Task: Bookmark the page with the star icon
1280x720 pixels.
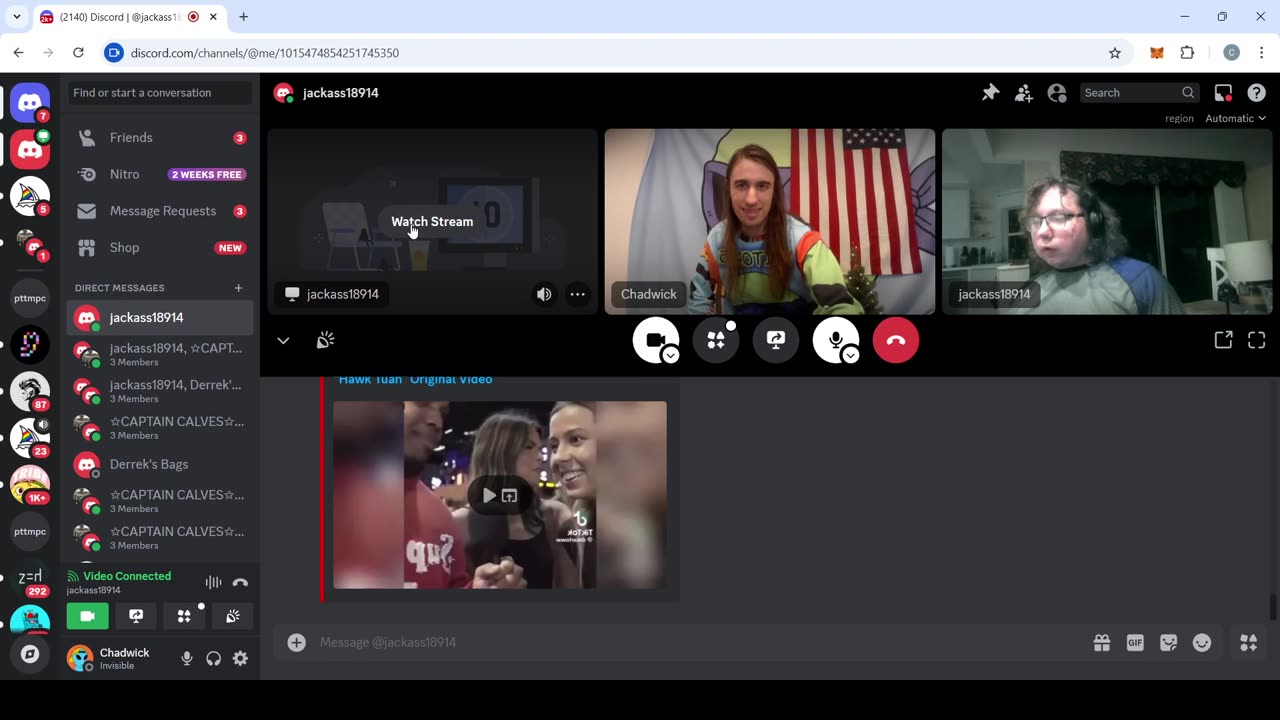Action: click(1114, 53)
